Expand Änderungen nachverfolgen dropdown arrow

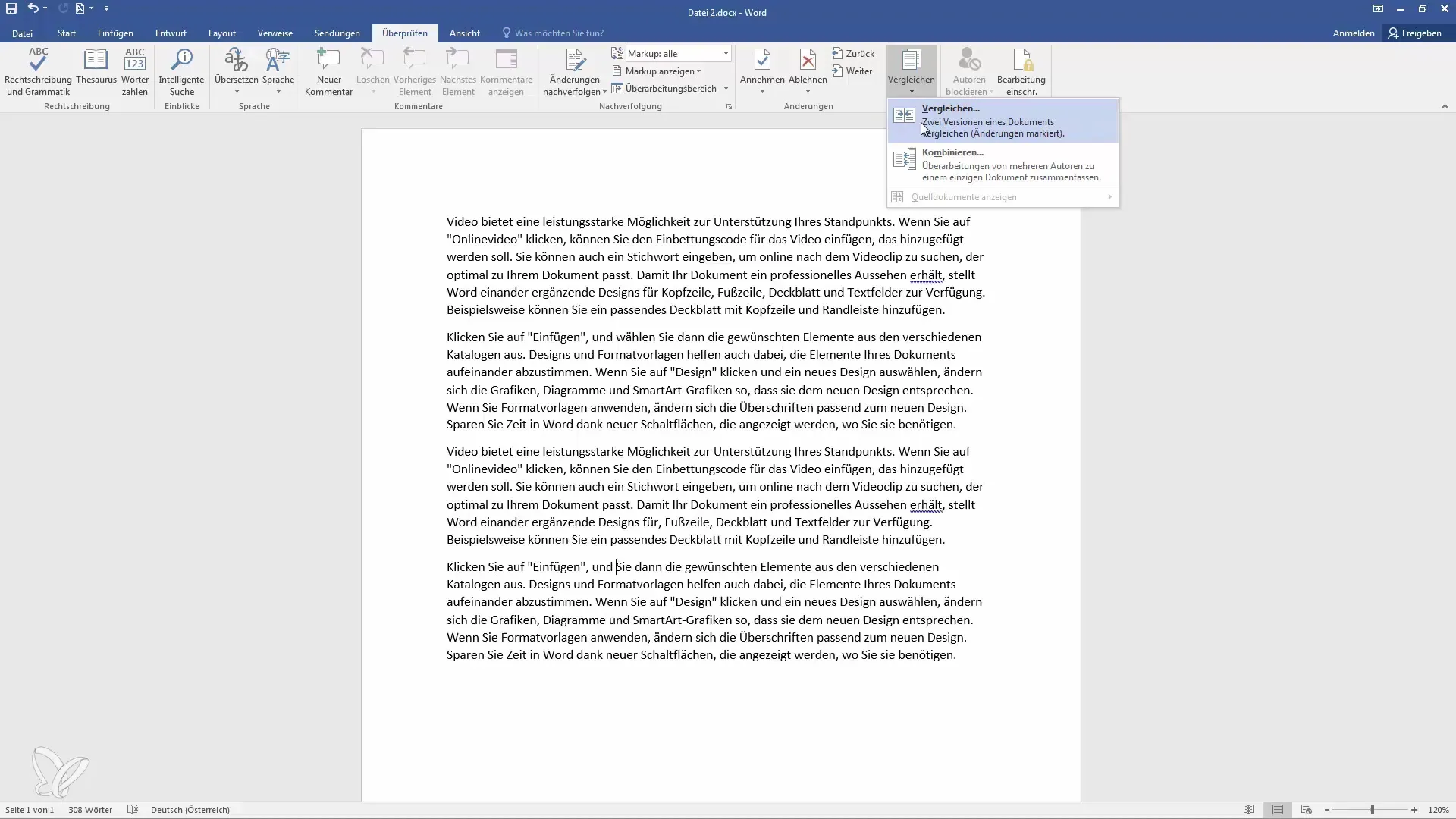pyautogui.click(x=604, y=92)
